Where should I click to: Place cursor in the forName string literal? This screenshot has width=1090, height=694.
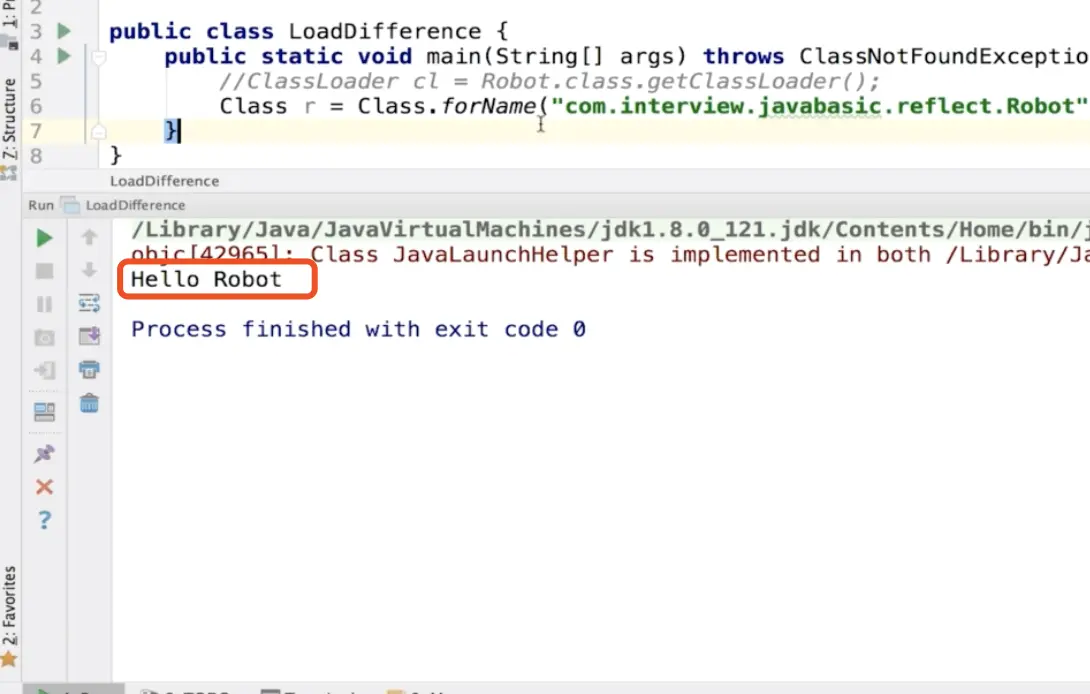coord(819,106)
